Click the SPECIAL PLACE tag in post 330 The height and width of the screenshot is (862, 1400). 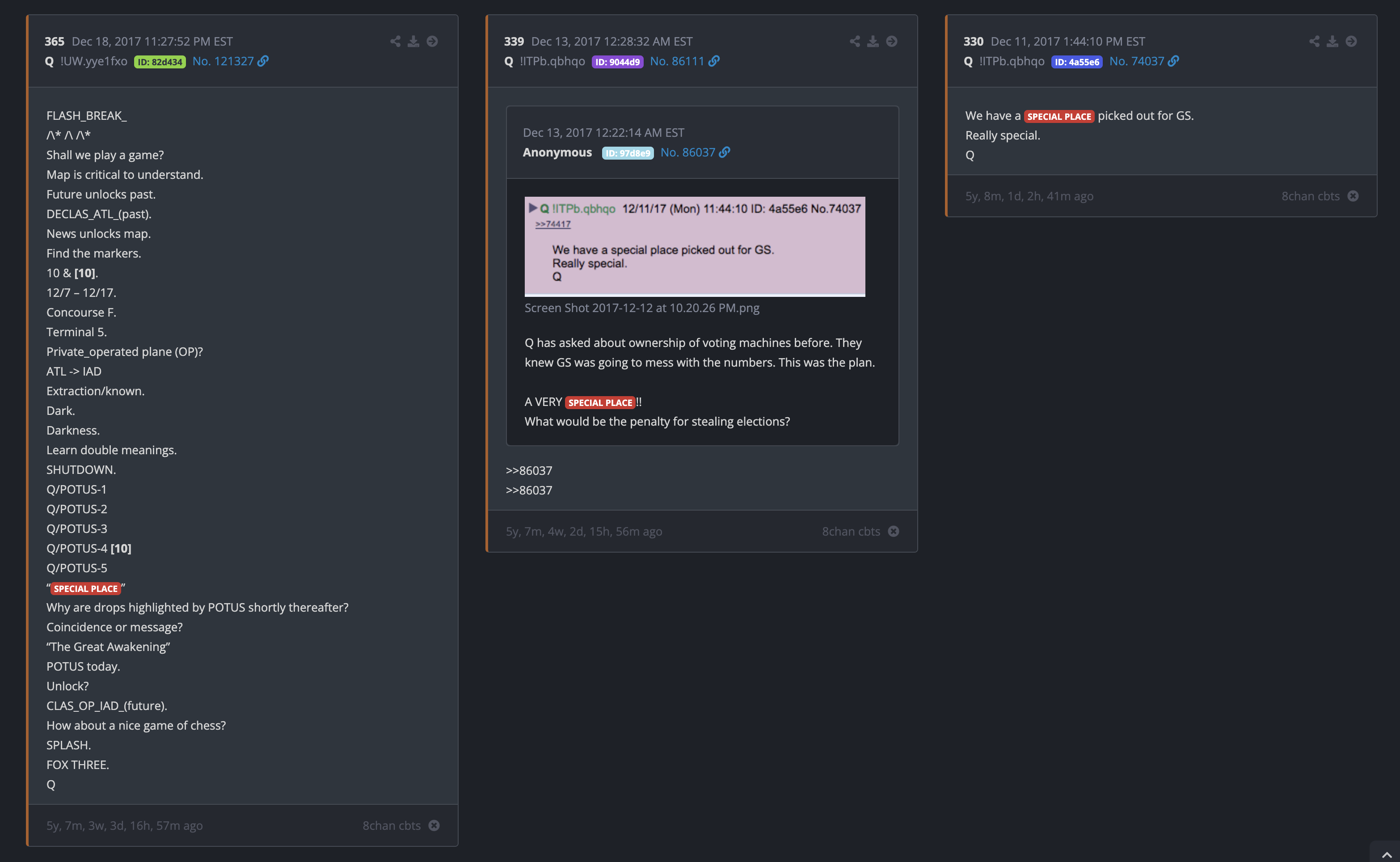[1058, 116]
